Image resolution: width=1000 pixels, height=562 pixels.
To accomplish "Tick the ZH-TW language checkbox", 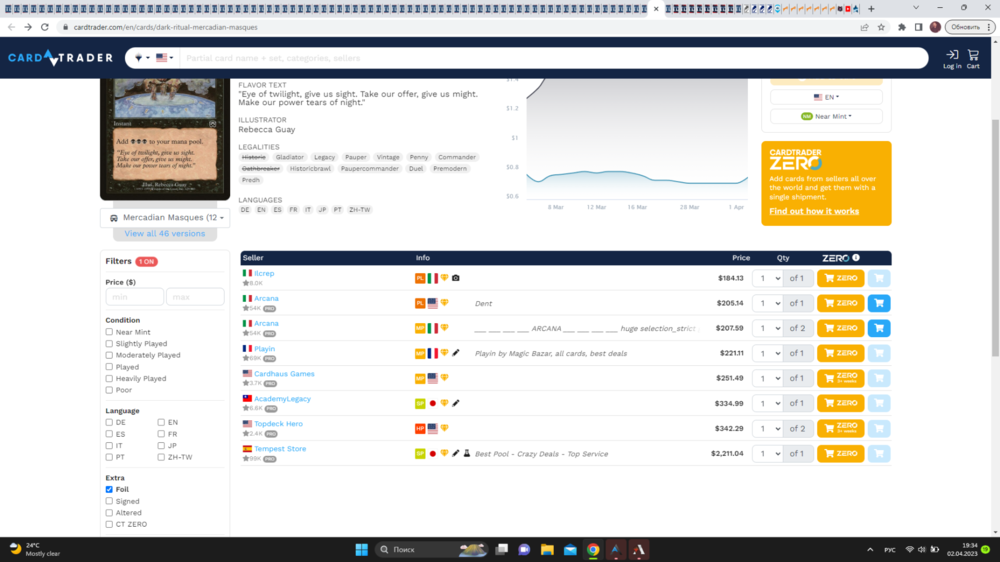I will pos(162,457).
